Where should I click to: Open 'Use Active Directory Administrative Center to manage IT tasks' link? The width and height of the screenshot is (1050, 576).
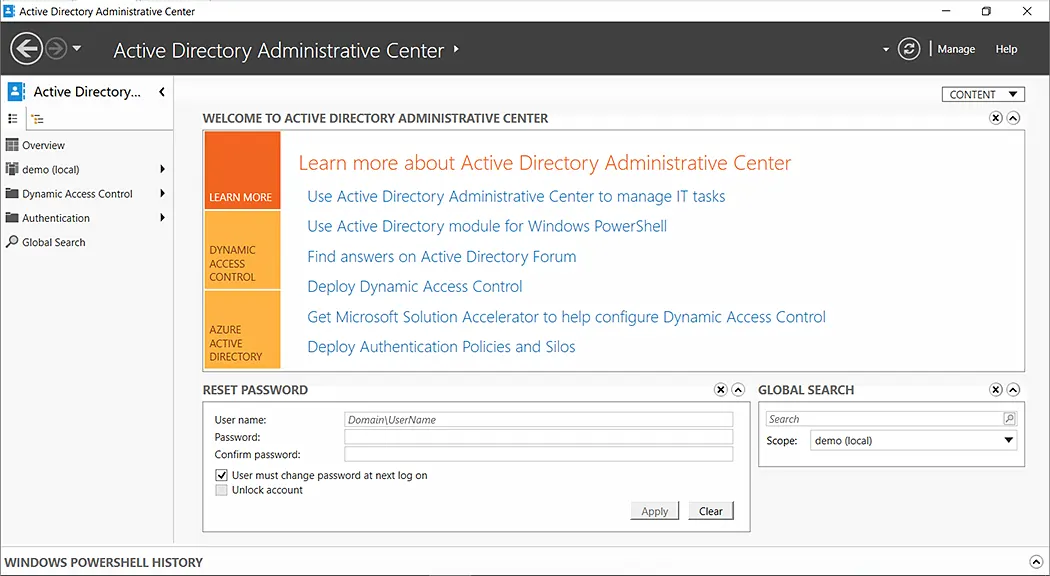click(x=516, y=196)
